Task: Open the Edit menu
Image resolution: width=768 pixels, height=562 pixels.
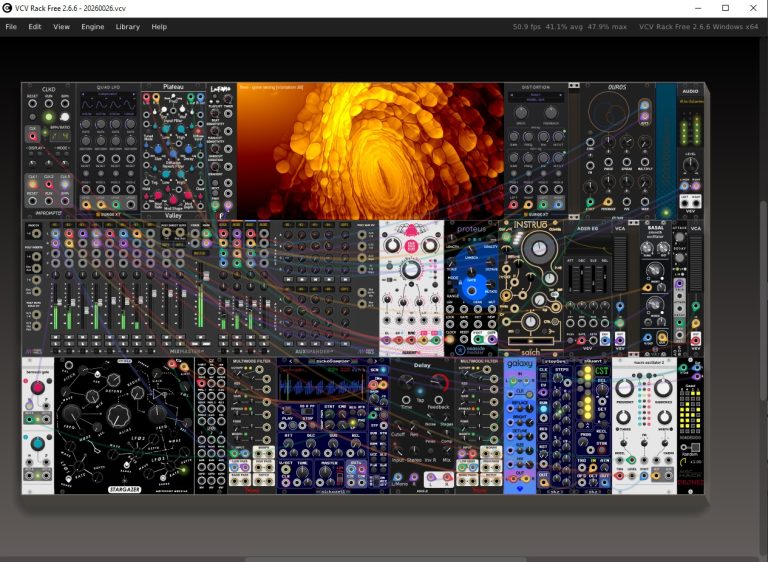Action: point(35,27)
